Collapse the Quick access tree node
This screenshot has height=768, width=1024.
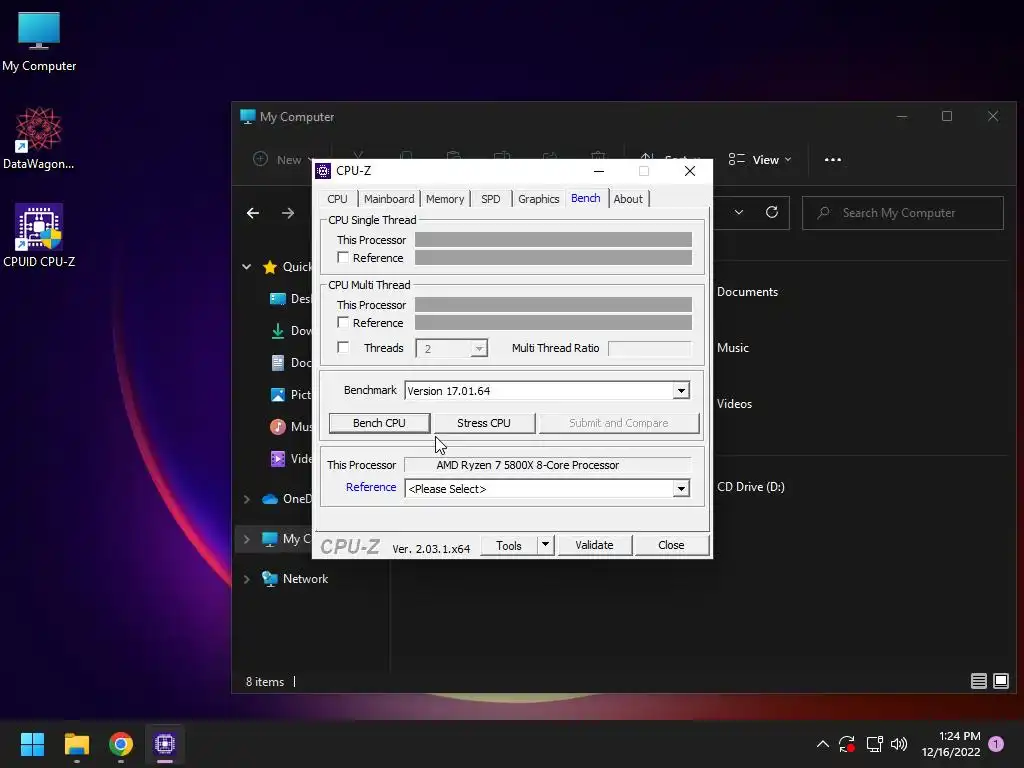[246, 266]
